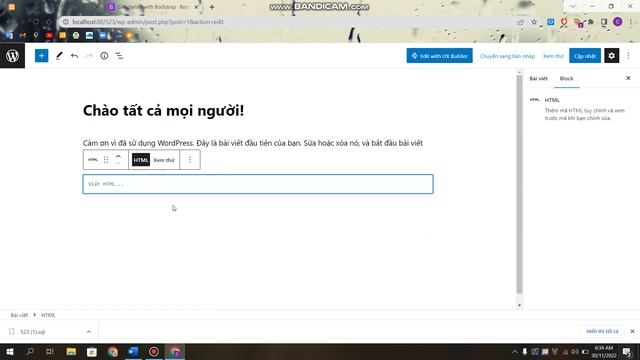Click the Cập nhật update button

(x=584, y=56)
